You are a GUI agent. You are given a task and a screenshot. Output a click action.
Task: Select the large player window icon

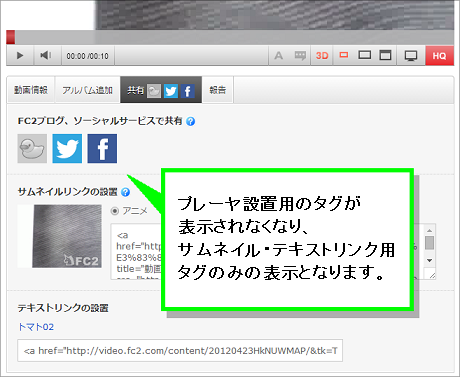[385, 55]
